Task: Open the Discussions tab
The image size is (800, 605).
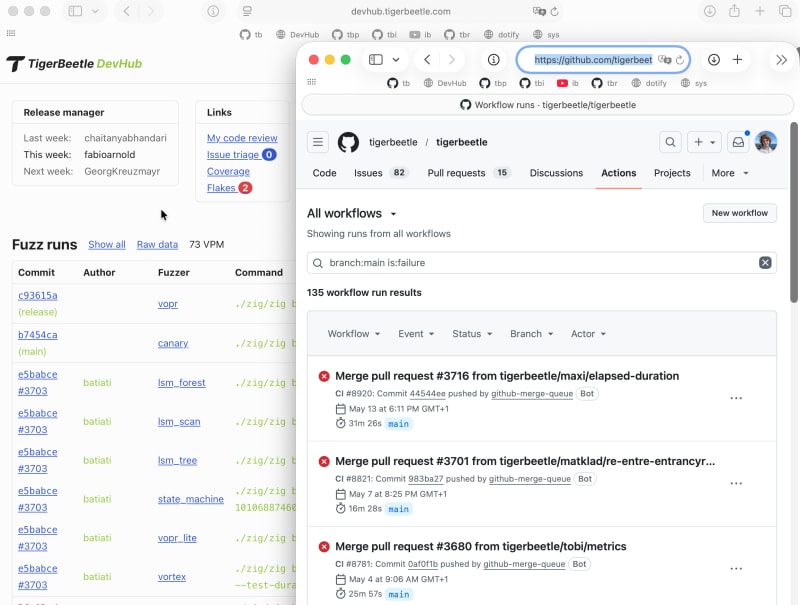Action: pos(556,173)
